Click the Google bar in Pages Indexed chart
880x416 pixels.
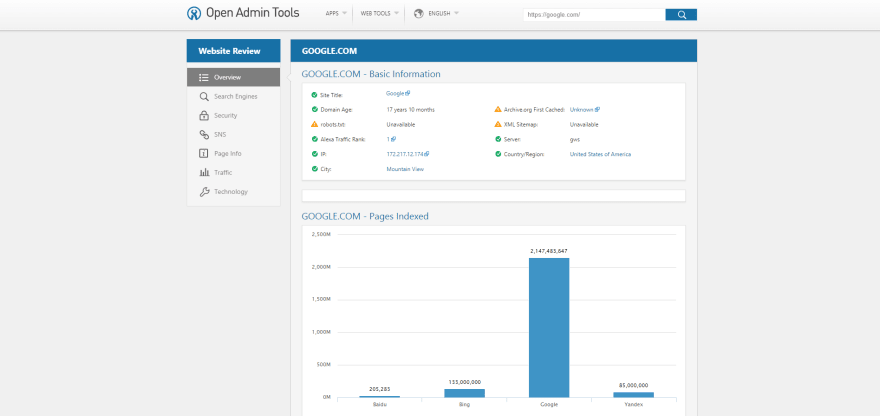pos(549,328)
